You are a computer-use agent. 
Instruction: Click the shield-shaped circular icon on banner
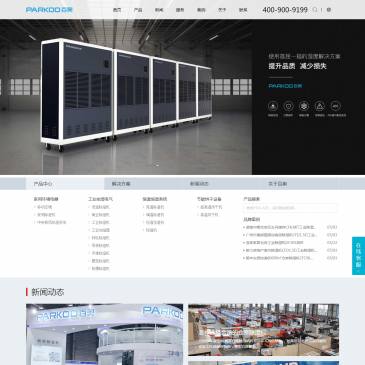pyautogui.click(x=288, y=106)
